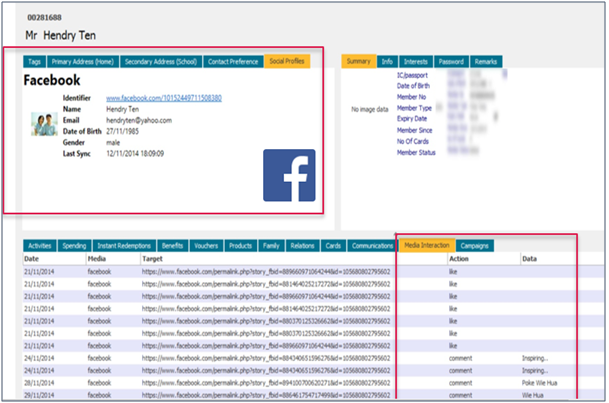Switch to the Info tab
Viewport: 609px width, 403px height.
(387, 61)
